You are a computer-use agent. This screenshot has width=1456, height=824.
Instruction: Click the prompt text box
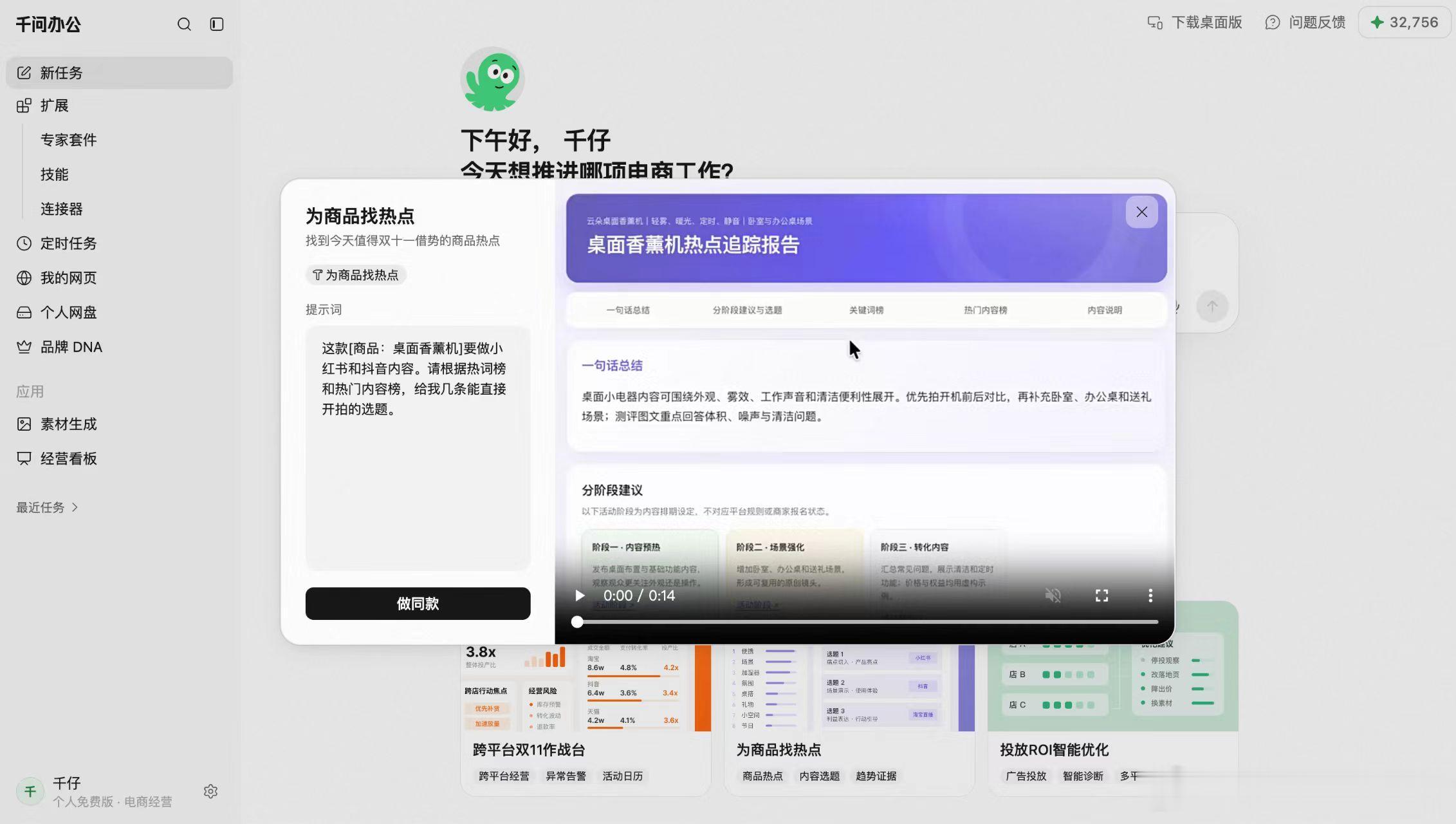pos(418,448)
